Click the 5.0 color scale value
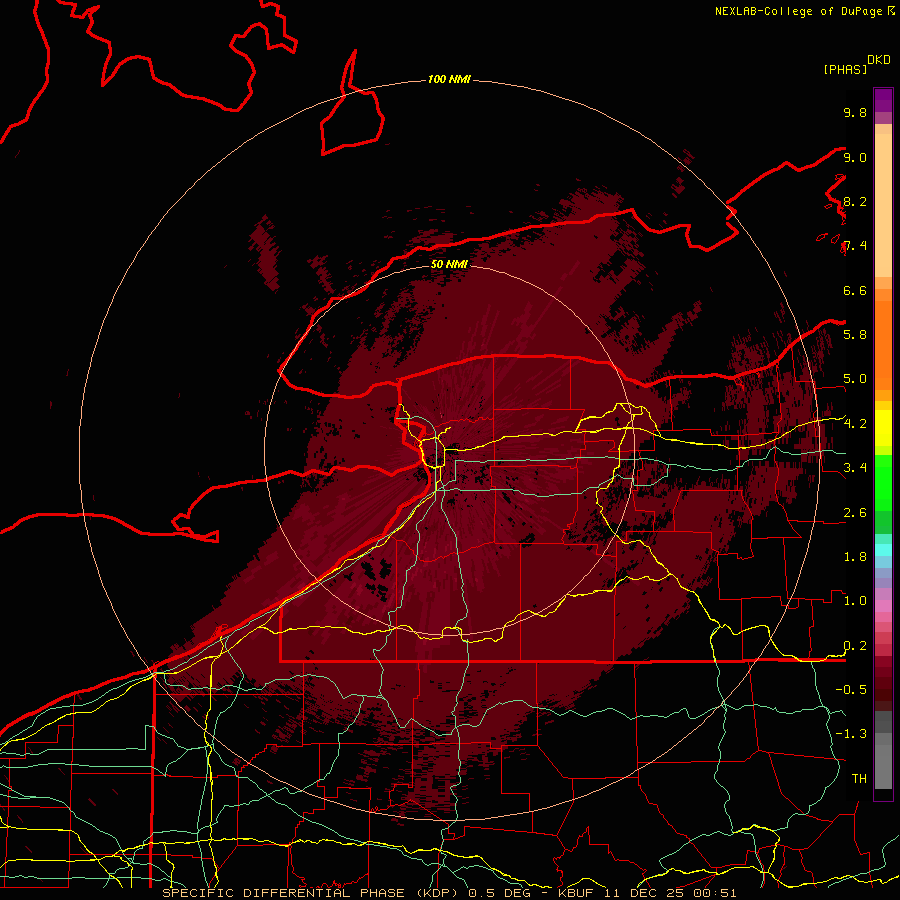 click(855, 379)
